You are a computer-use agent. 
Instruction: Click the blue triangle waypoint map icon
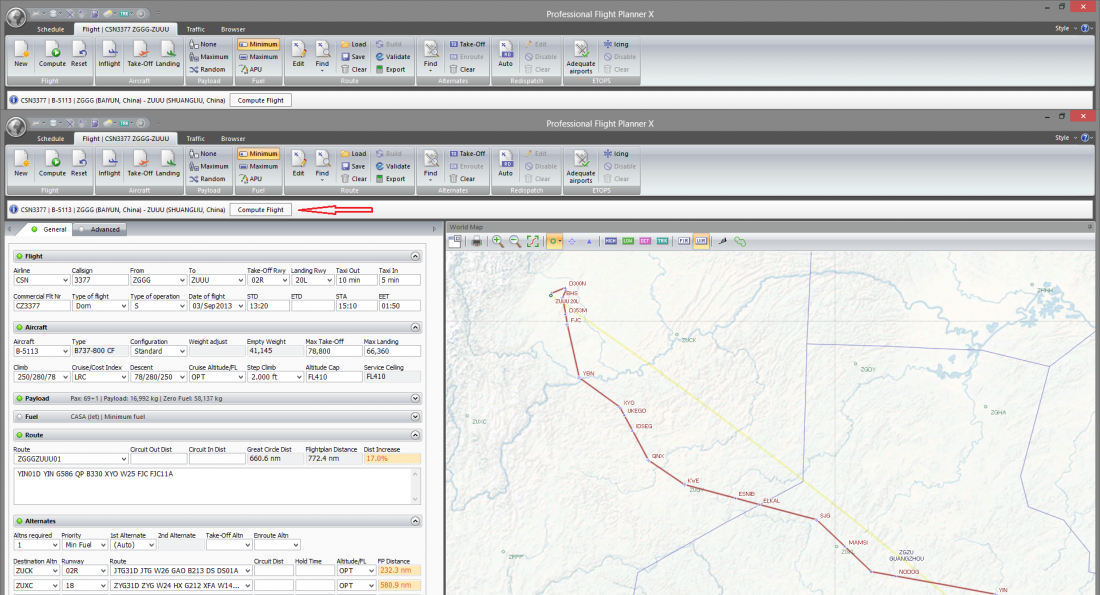589,241
